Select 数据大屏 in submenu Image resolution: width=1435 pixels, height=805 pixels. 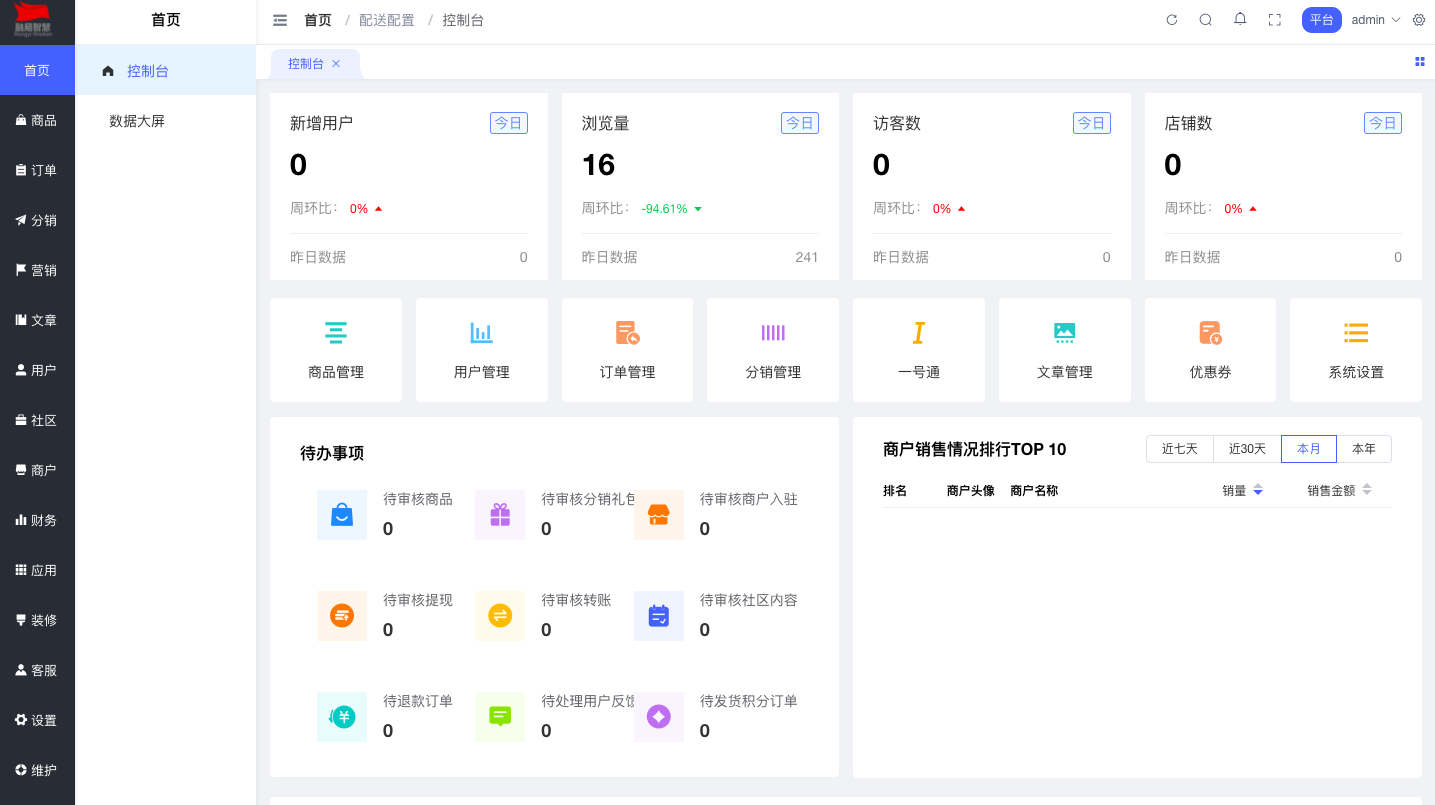pyautogui.click(x=166, y=121)
